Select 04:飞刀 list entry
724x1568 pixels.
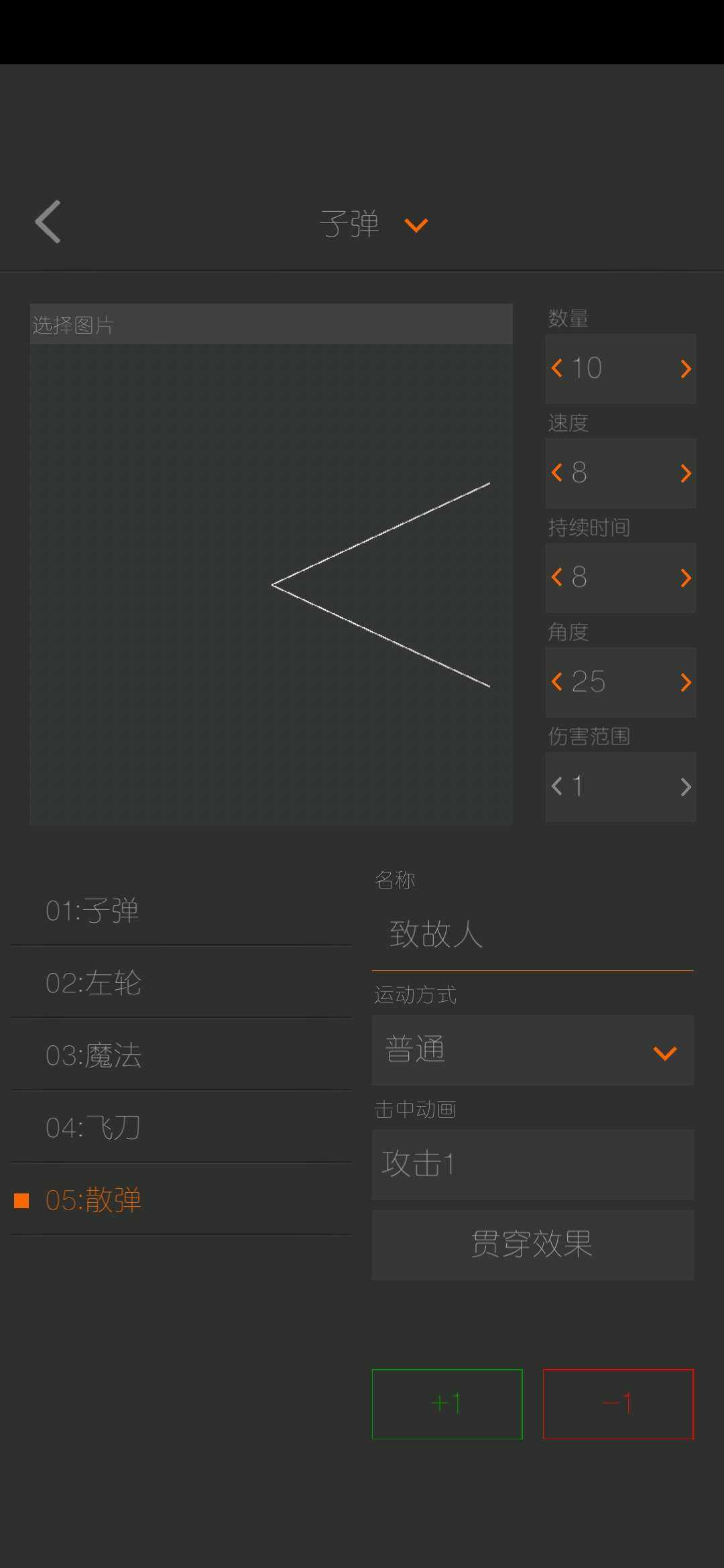point(181,1128)
